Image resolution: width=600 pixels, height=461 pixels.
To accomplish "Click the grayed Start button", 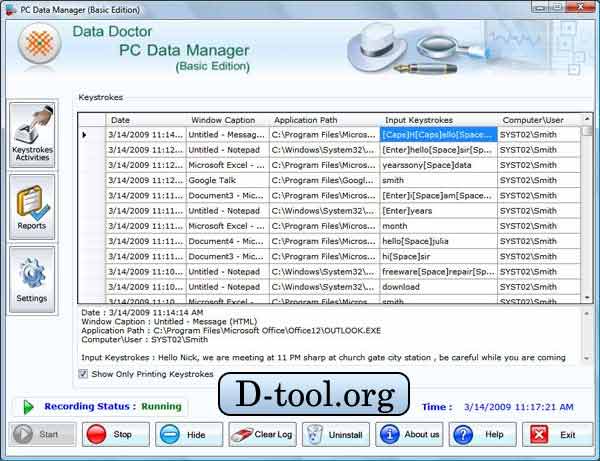I will point(42,435).
